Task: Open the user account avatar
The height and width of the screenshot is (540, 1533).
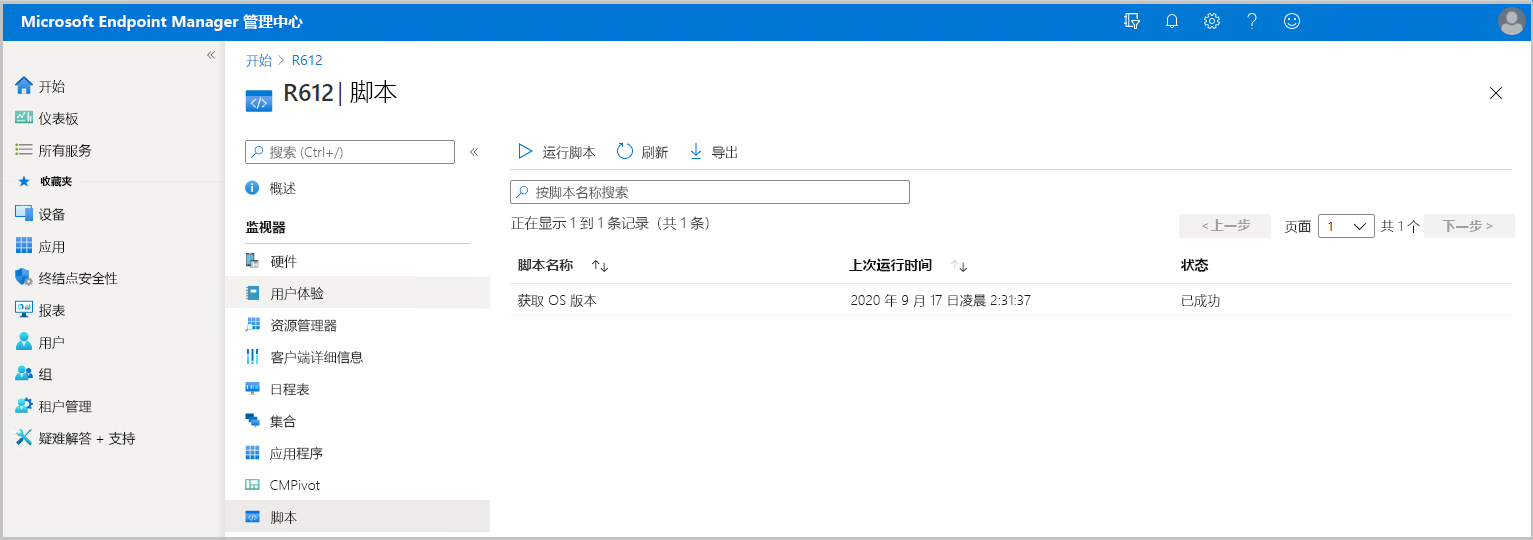Action: pyautogui.click(x=1512, y=21)
